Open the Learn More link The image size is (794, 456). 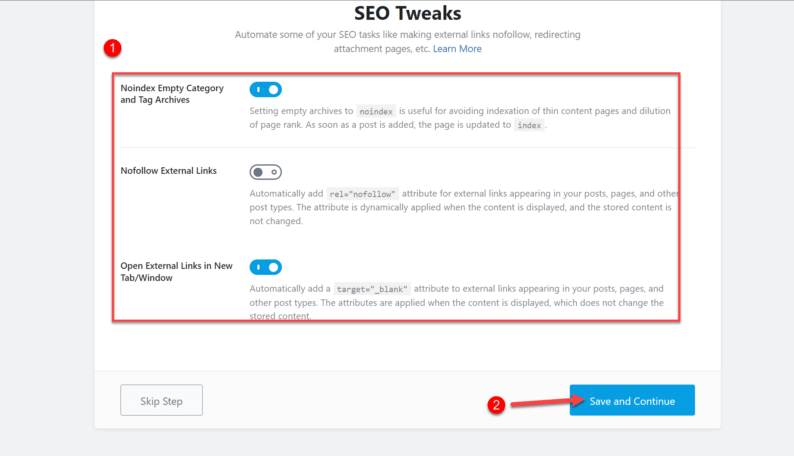tap(457, 49)
